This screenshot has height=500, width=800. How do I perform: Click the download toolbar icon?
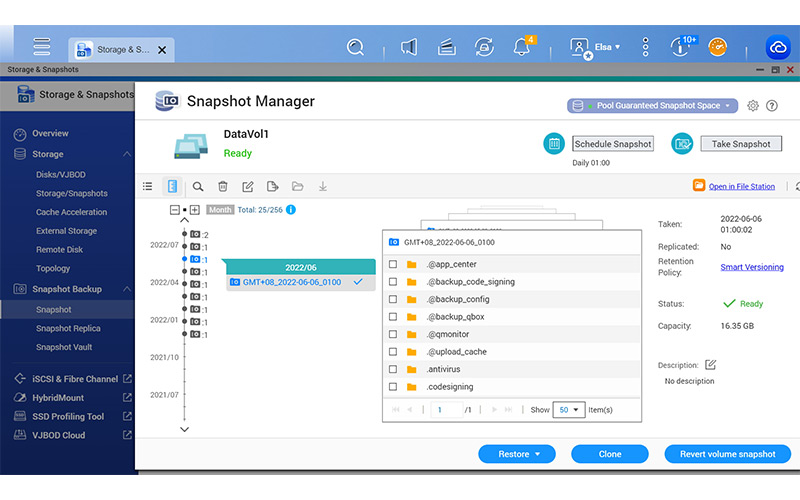tap(322, 187)
